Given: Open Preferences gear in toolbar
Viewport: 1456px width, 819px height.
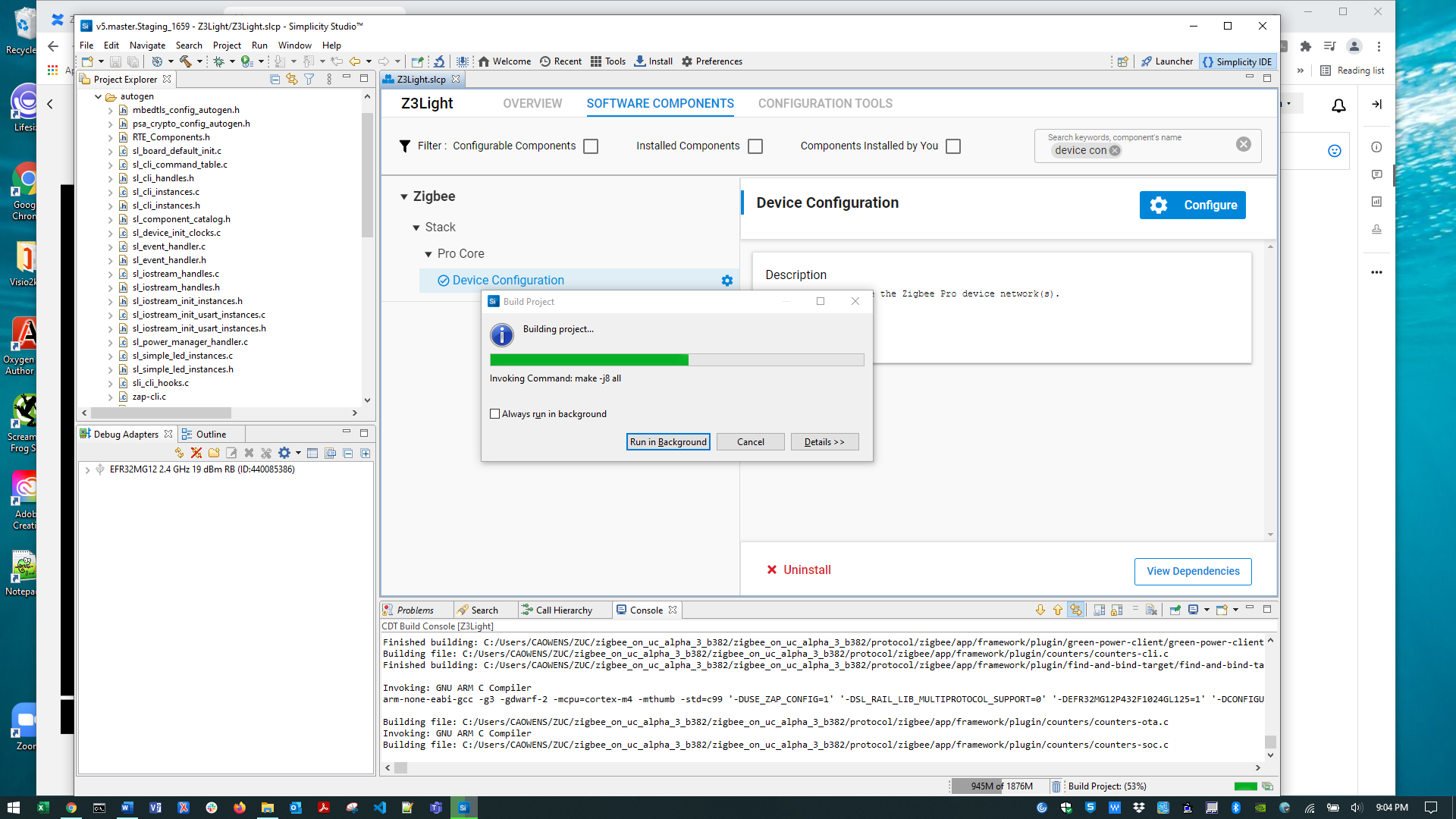Looking at the screenshot, I should click(687, 61).
